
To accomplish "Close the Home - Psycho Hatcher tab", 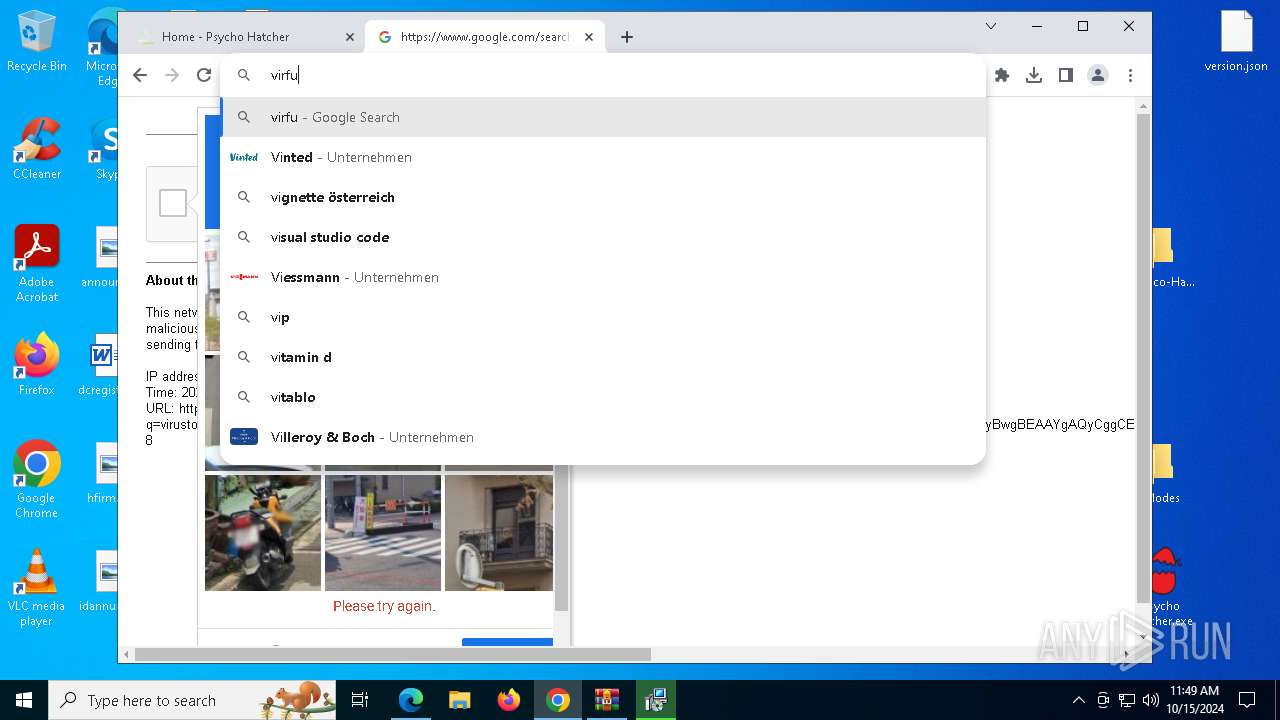I will (350, 37).
